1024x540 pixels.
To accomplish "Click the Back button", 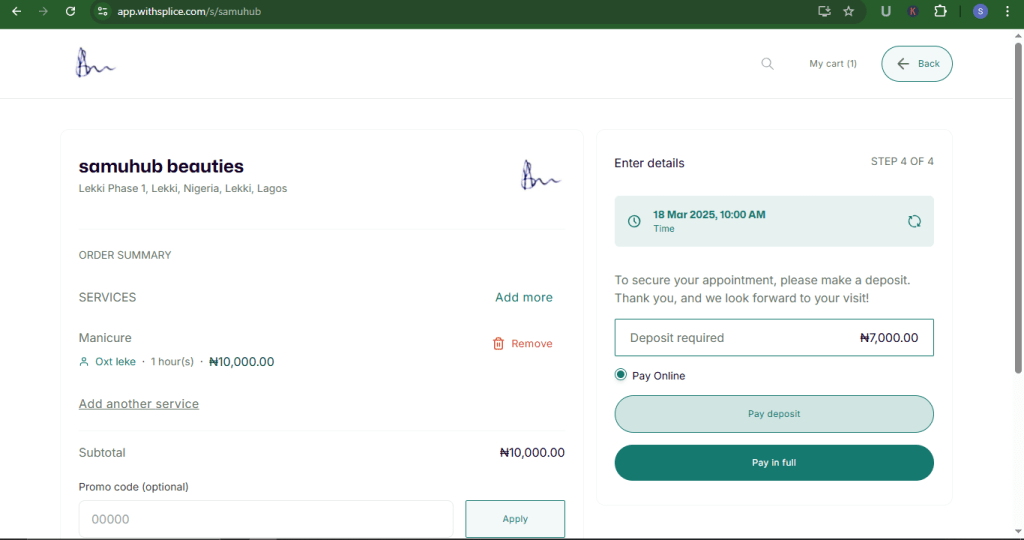I will (x=917, y=63).
